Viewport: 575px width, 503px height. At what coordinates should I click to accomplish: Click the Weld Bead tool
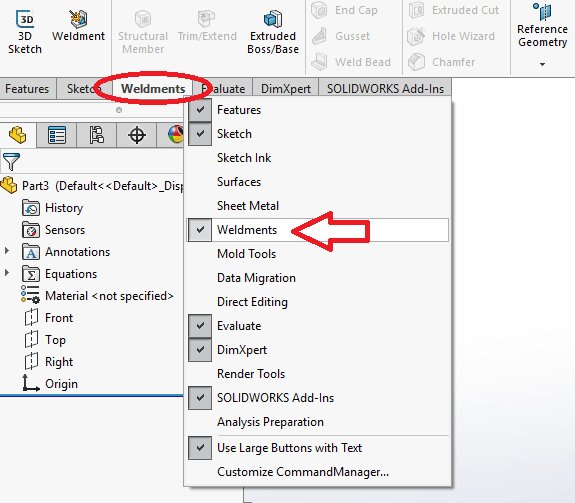[x=351, y=62]
